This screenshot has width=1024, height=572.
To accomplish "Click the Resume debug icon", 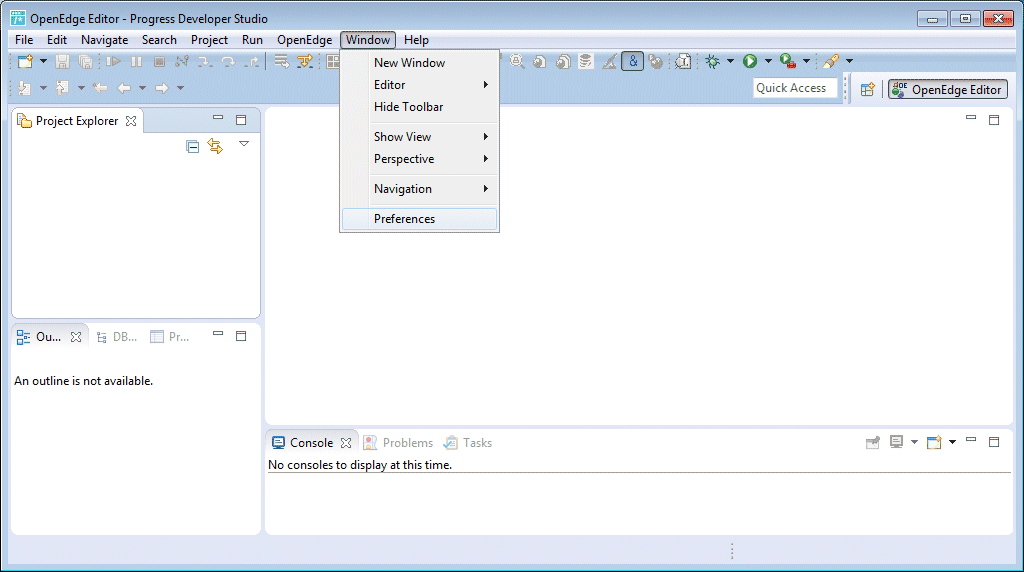I will [x=114, y=61].
